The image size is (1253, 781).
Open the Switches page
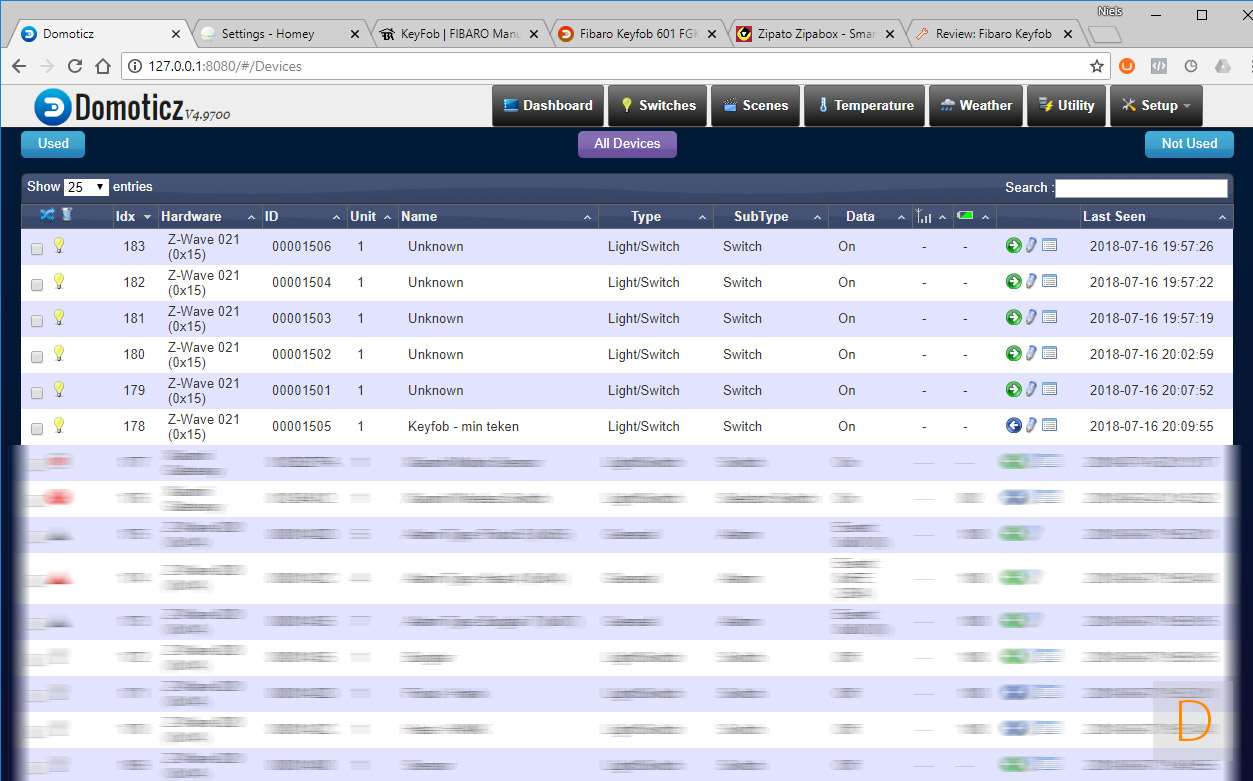click(657, 105)
